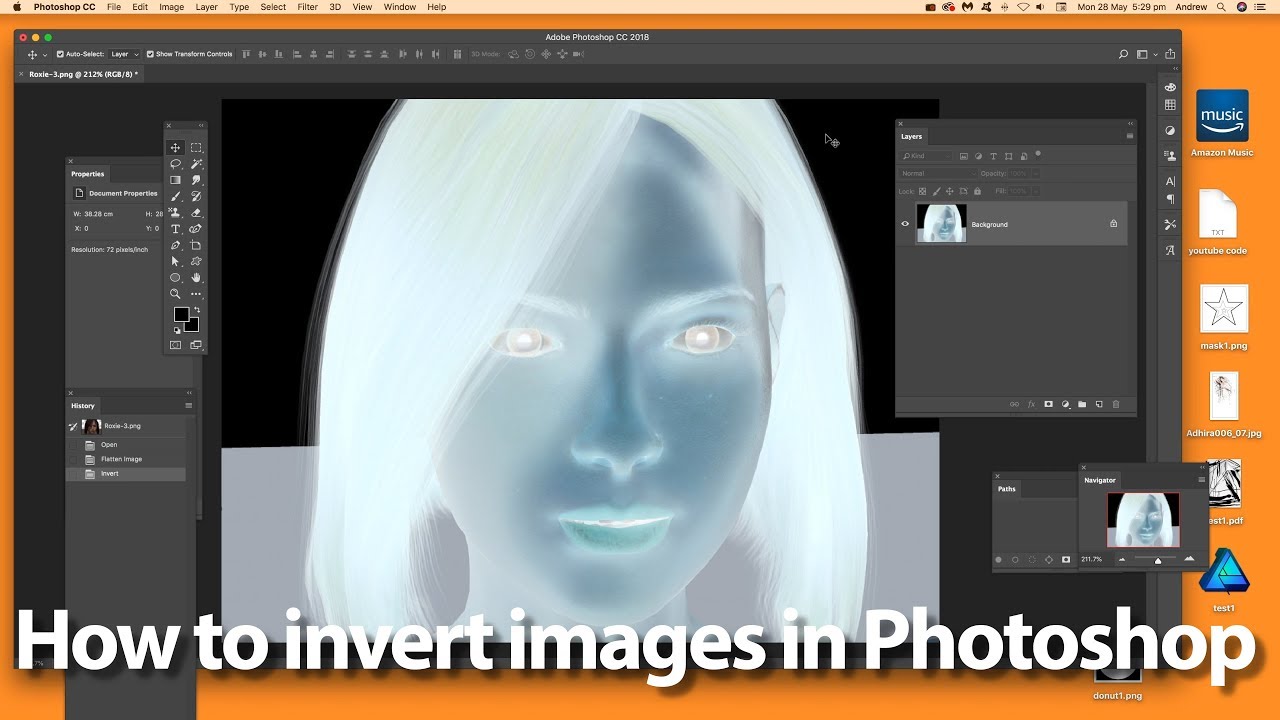Create a new layer in Layers panel
The height and width of the screenshot is (720, 1280).
click(1099, 404)
